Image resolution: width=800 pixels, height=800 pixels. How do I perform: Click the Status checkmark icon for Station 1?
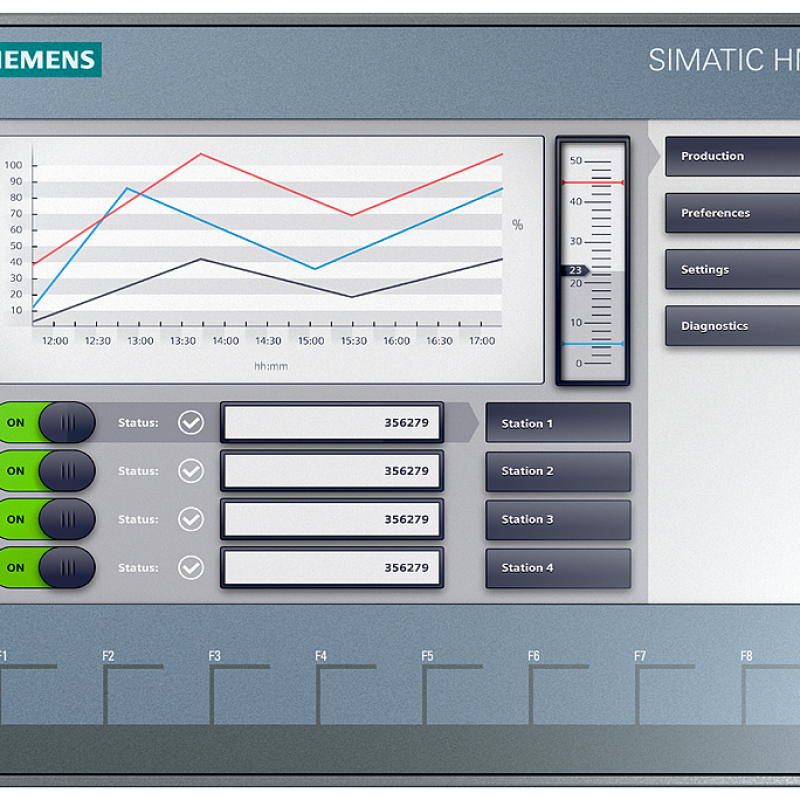pos(191,423)
